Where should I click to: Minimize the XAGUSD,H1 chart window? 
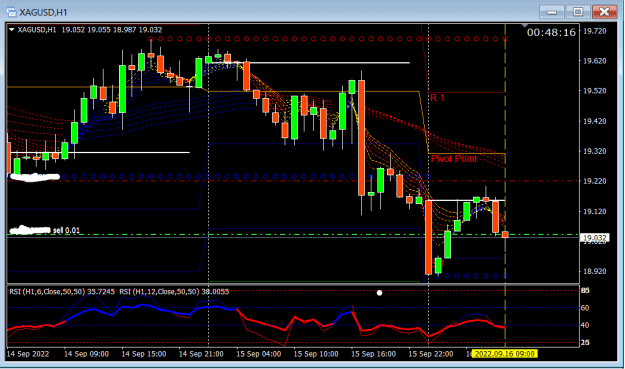coord(552,12)
